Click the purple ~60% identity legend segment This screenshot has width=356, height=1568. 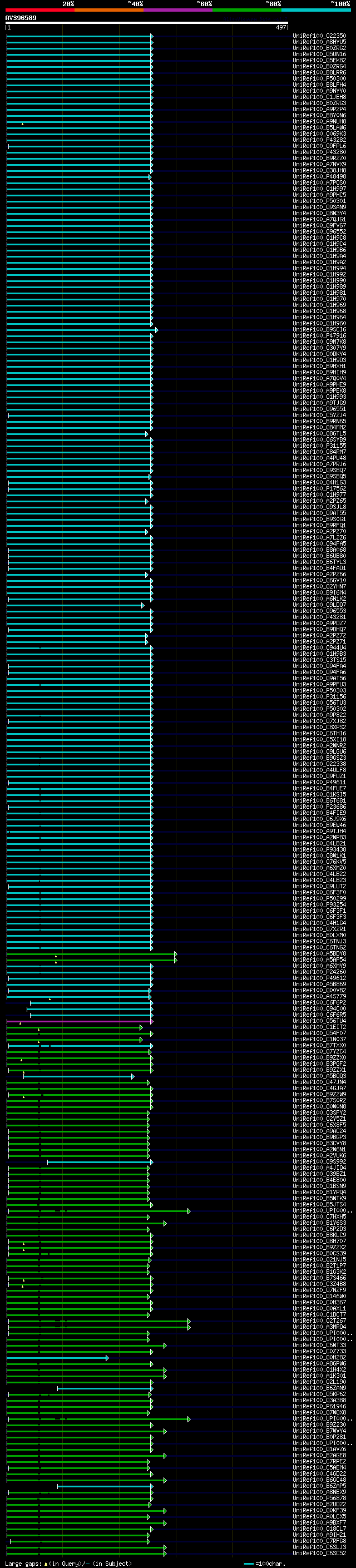click(x=177, y=10)
